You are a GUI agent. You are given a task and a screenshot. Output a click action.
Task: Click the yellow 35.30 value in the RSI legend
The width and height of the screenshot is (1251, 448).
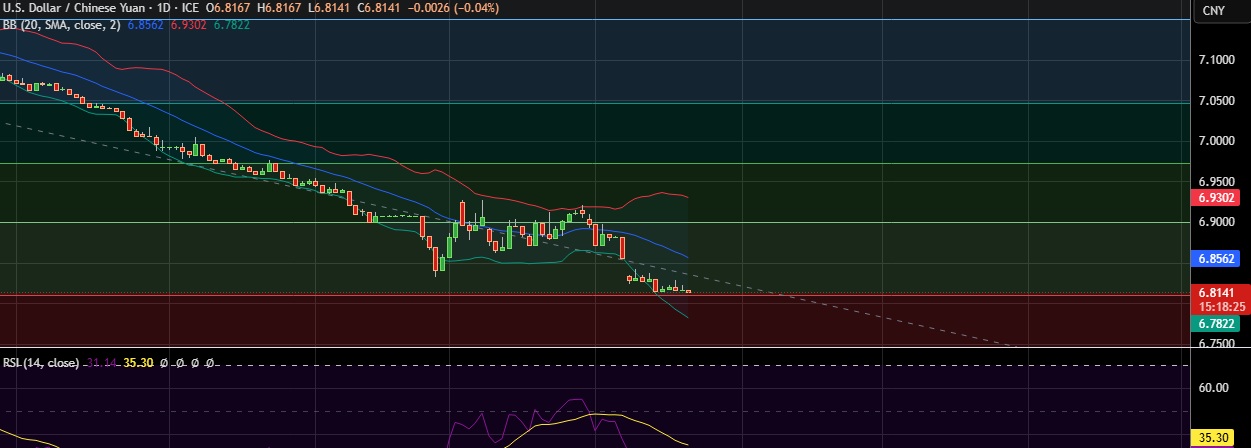(x=139, y=364)
